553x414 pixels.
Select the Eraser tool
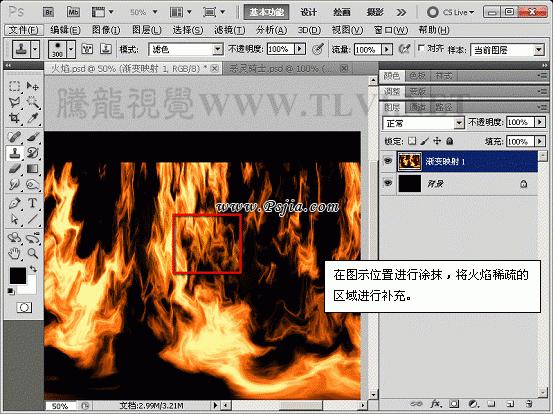tap(14, 169)
